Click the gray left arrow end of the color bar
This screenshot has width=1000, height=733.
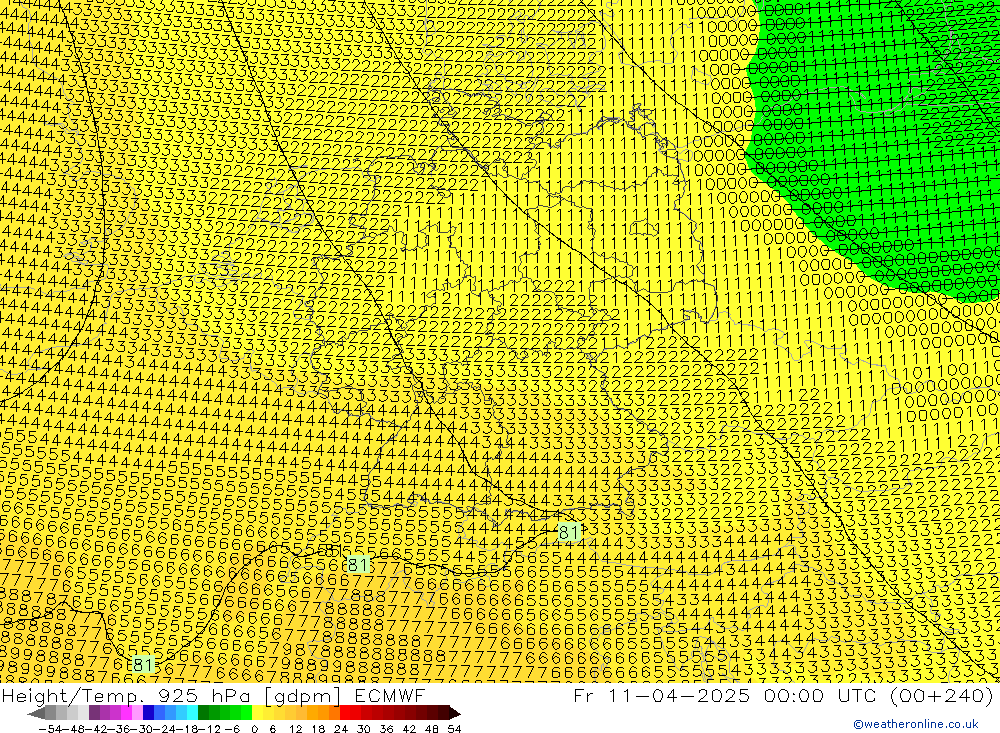pos(36,714)
